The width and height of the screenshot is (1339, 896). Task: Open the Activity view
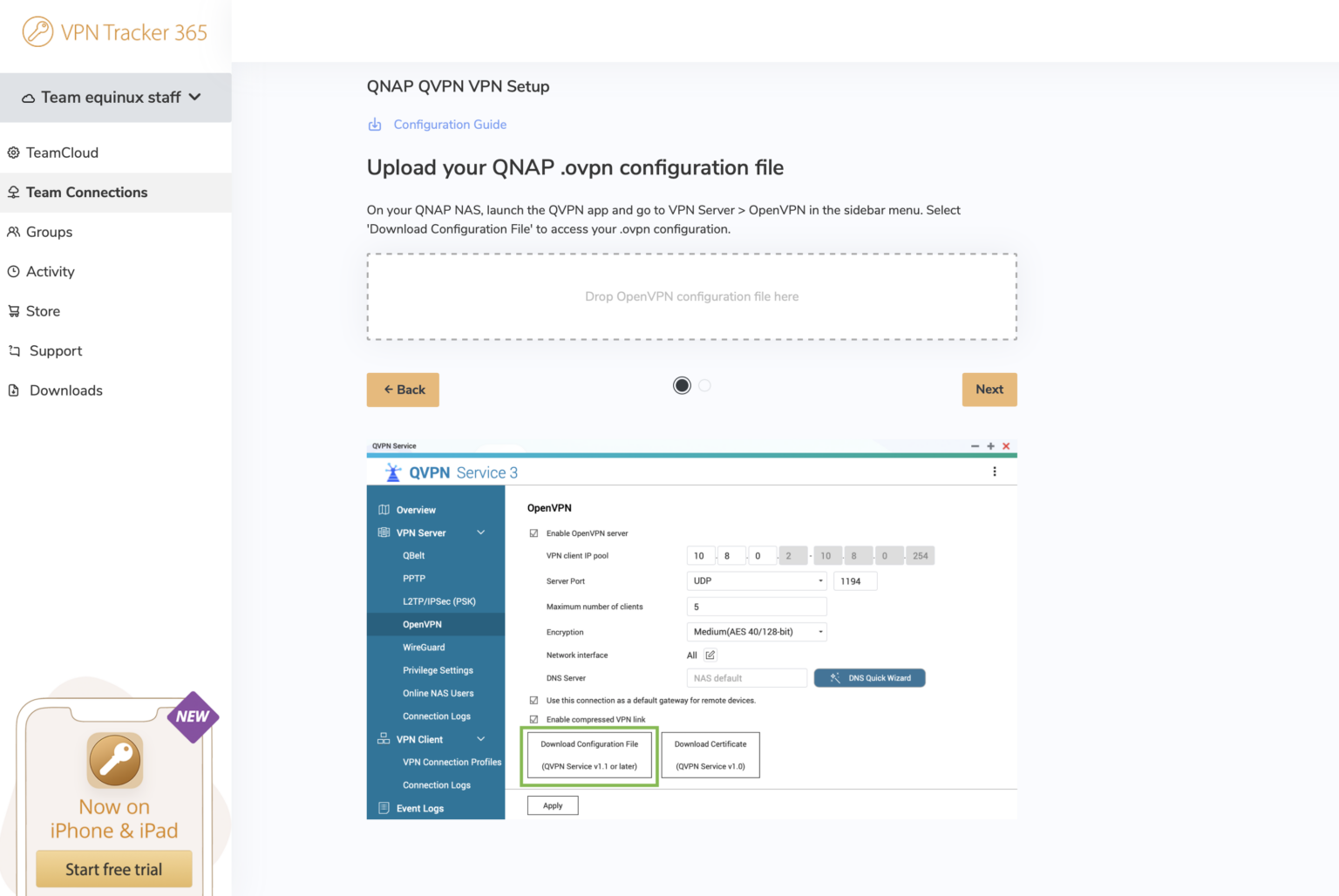14,271
